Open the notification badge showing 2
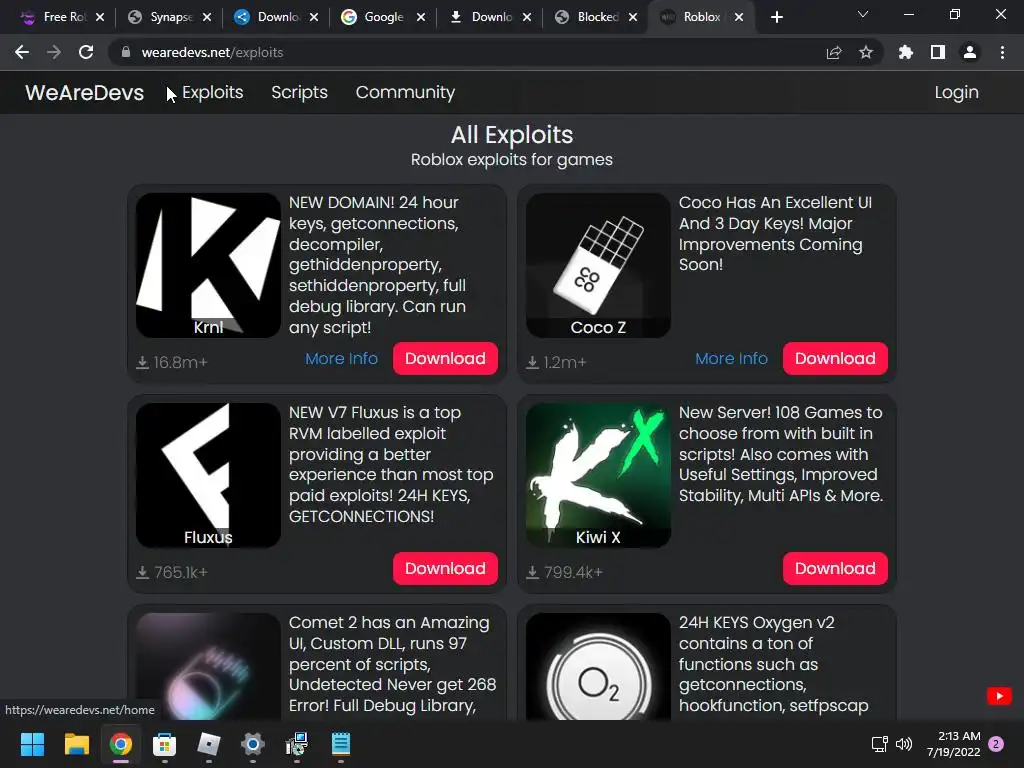This screenshot has width=1024, height=768. (996, 744)
